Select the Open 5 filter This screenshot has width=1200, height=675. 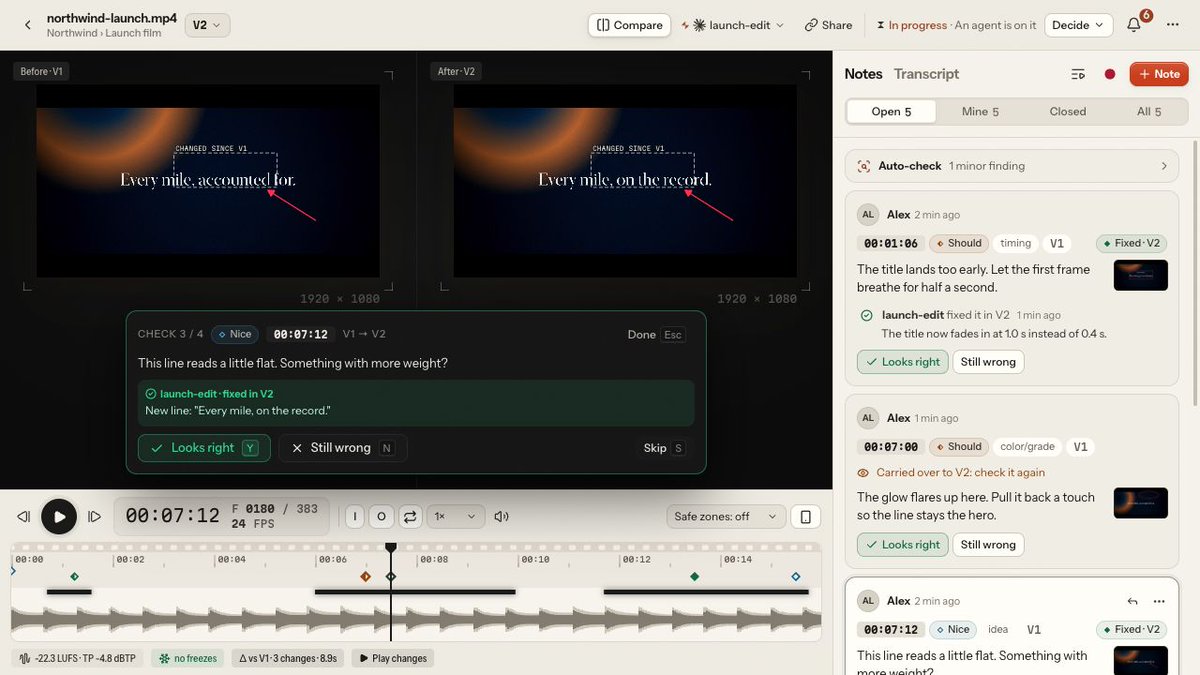(x=891, y=111)
